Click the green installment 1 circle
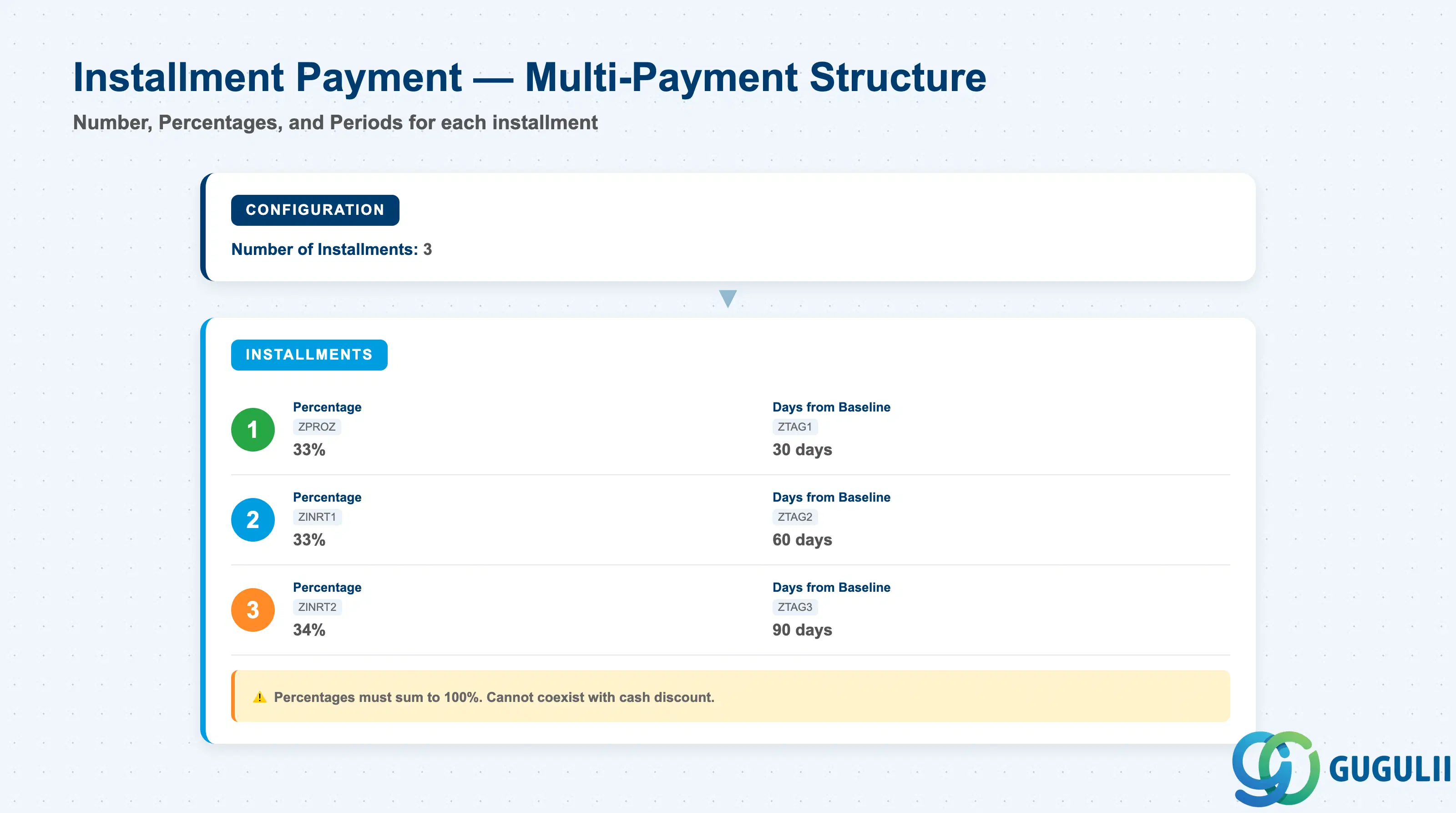This screenshot has height=813, width=1456. (253, 430)
